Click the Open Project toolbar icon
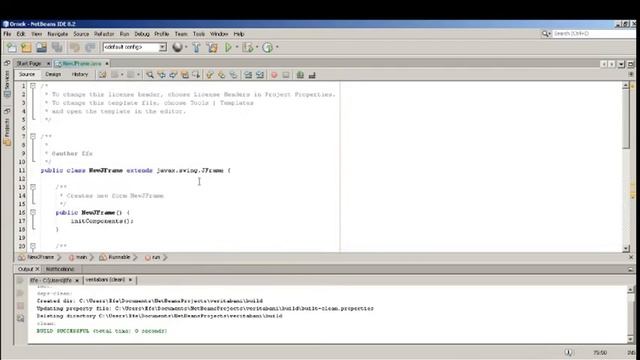 click(42, 47)
